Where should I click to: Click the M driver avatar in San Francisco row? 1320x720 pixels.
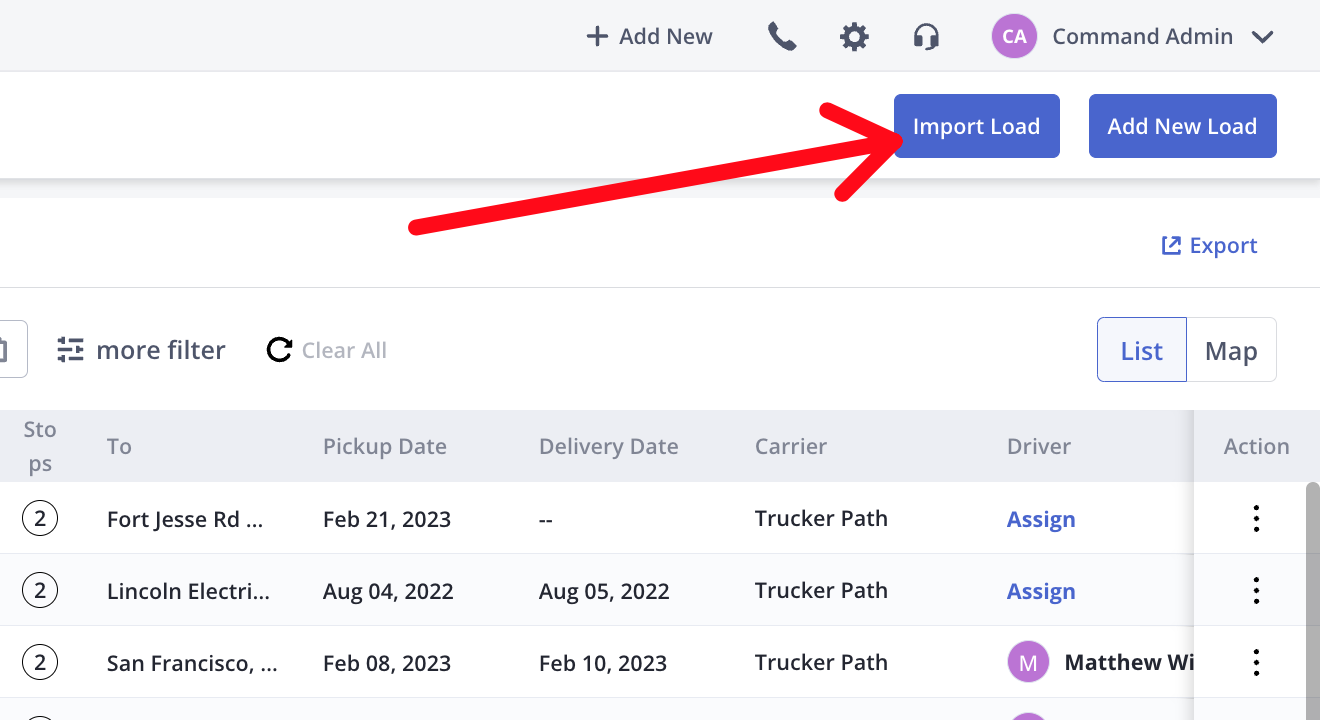(1028, 662)
